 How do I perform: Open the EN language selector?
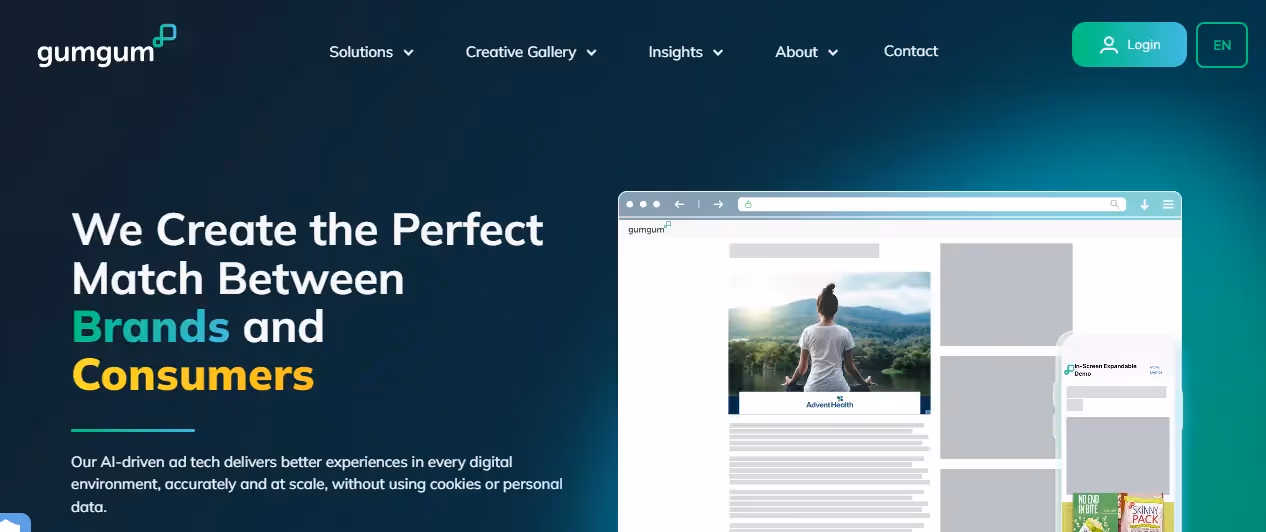1222,45
